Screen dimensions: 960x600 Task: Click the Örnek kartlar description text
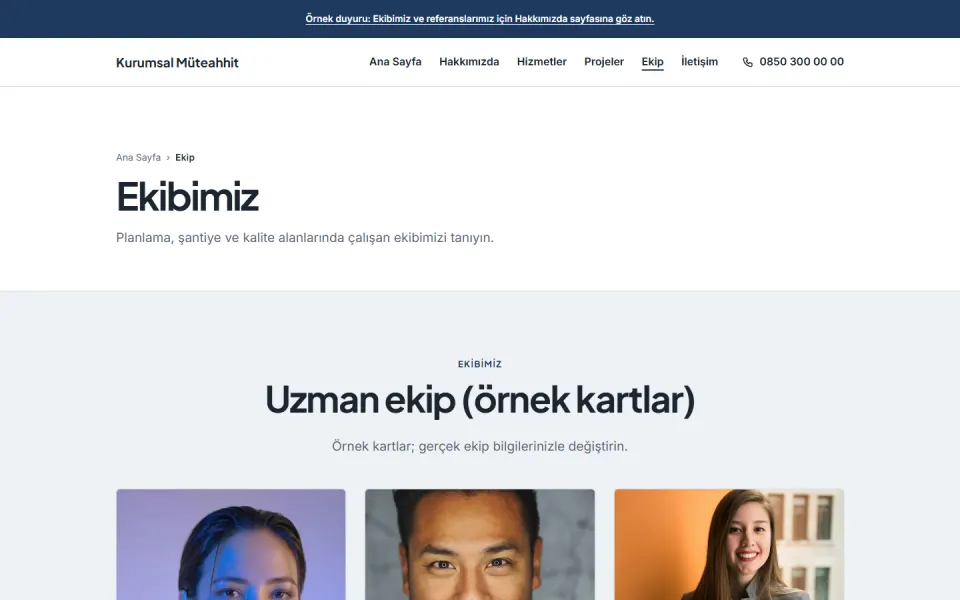coord(479,446)
